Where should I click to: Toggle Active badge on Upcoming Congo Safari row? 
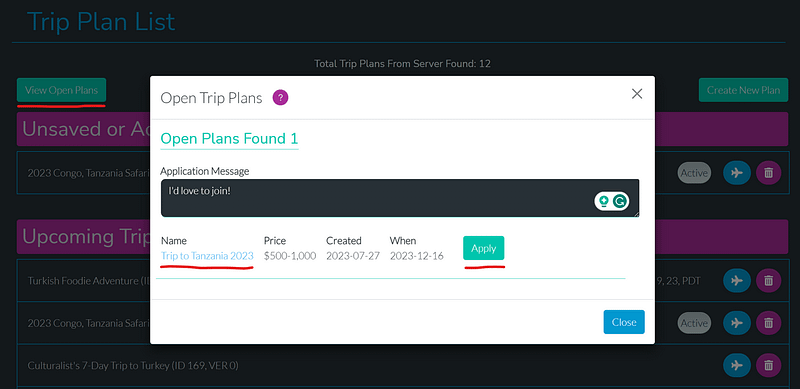[694, 323]
